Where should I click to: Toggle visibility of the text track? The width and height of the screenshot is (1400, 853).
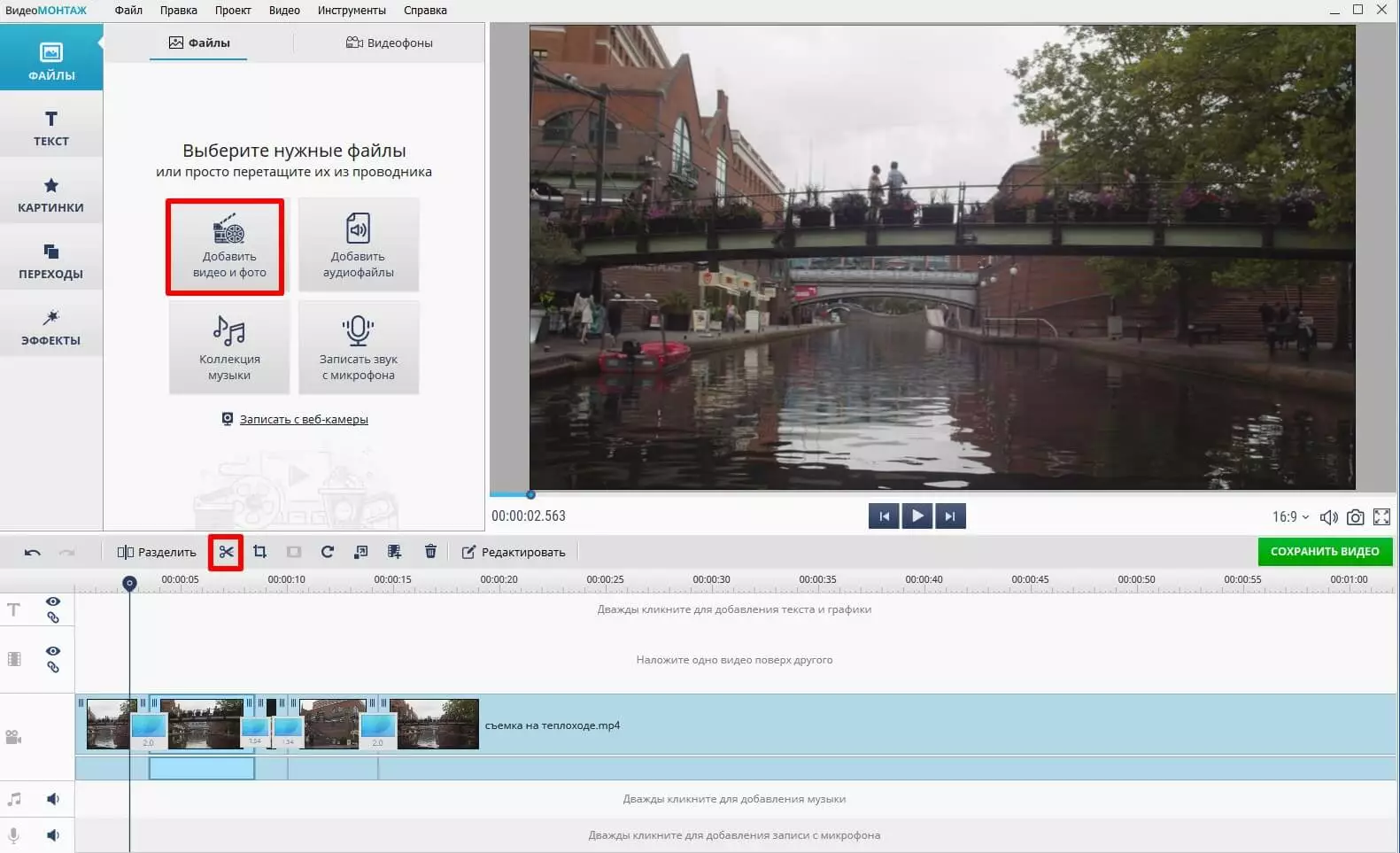tap(53, 601)
